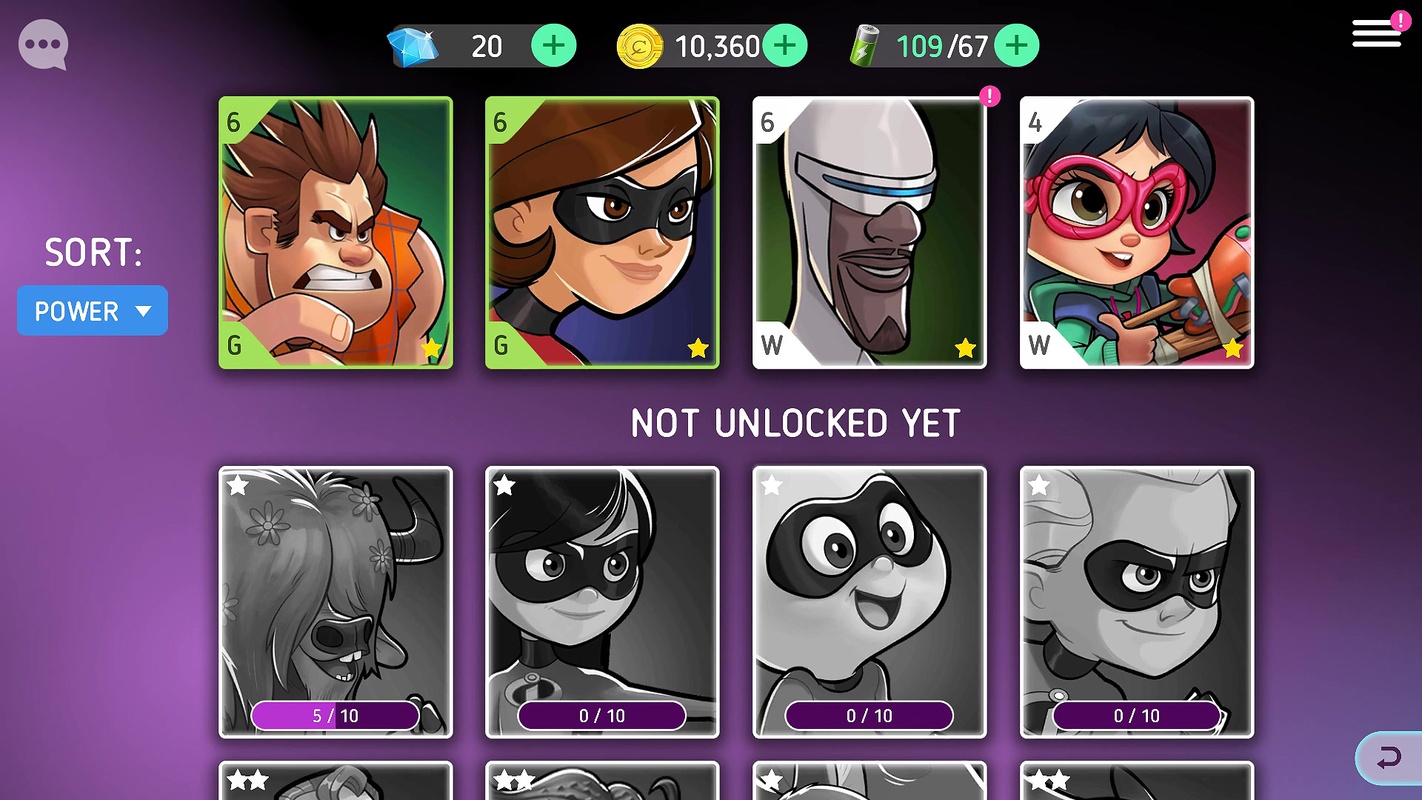This screenshot has height=800, width=1422.
Task: Select the Elastigirl hero card
Action: (602, 233)
